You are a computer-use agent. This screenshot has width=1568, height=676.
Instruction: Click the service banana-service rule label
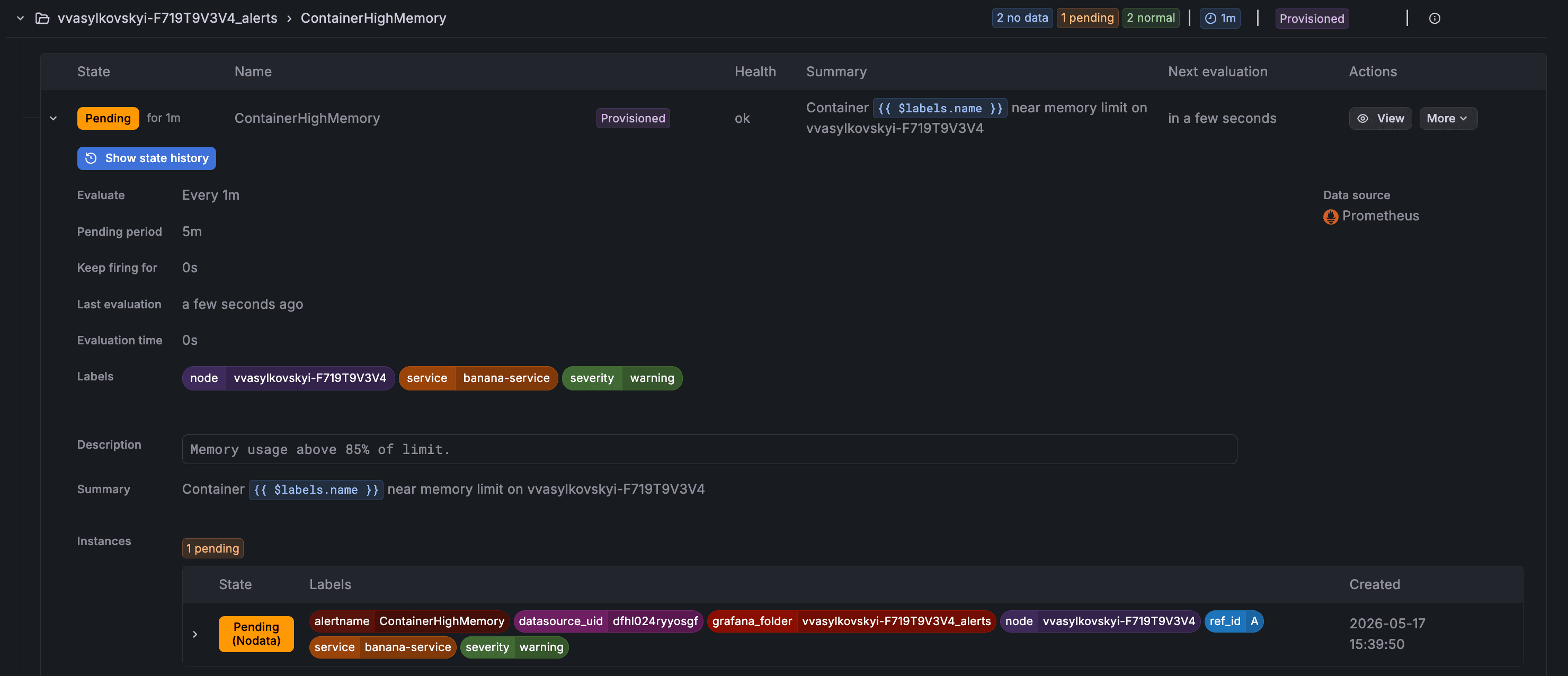(478, 378)
